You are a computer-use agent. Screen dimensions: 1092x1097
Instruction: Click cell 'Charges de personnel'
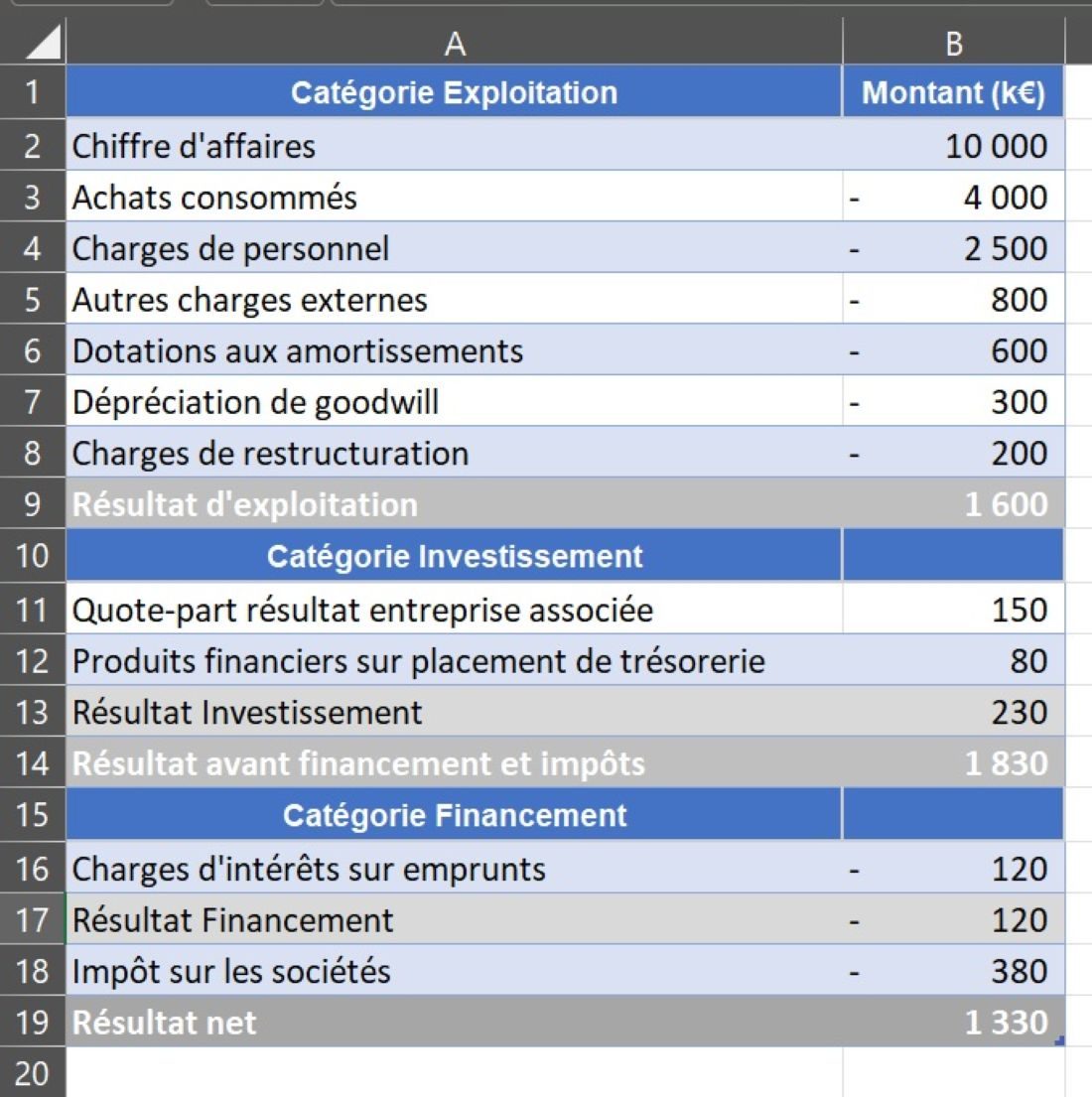(454, 247)
